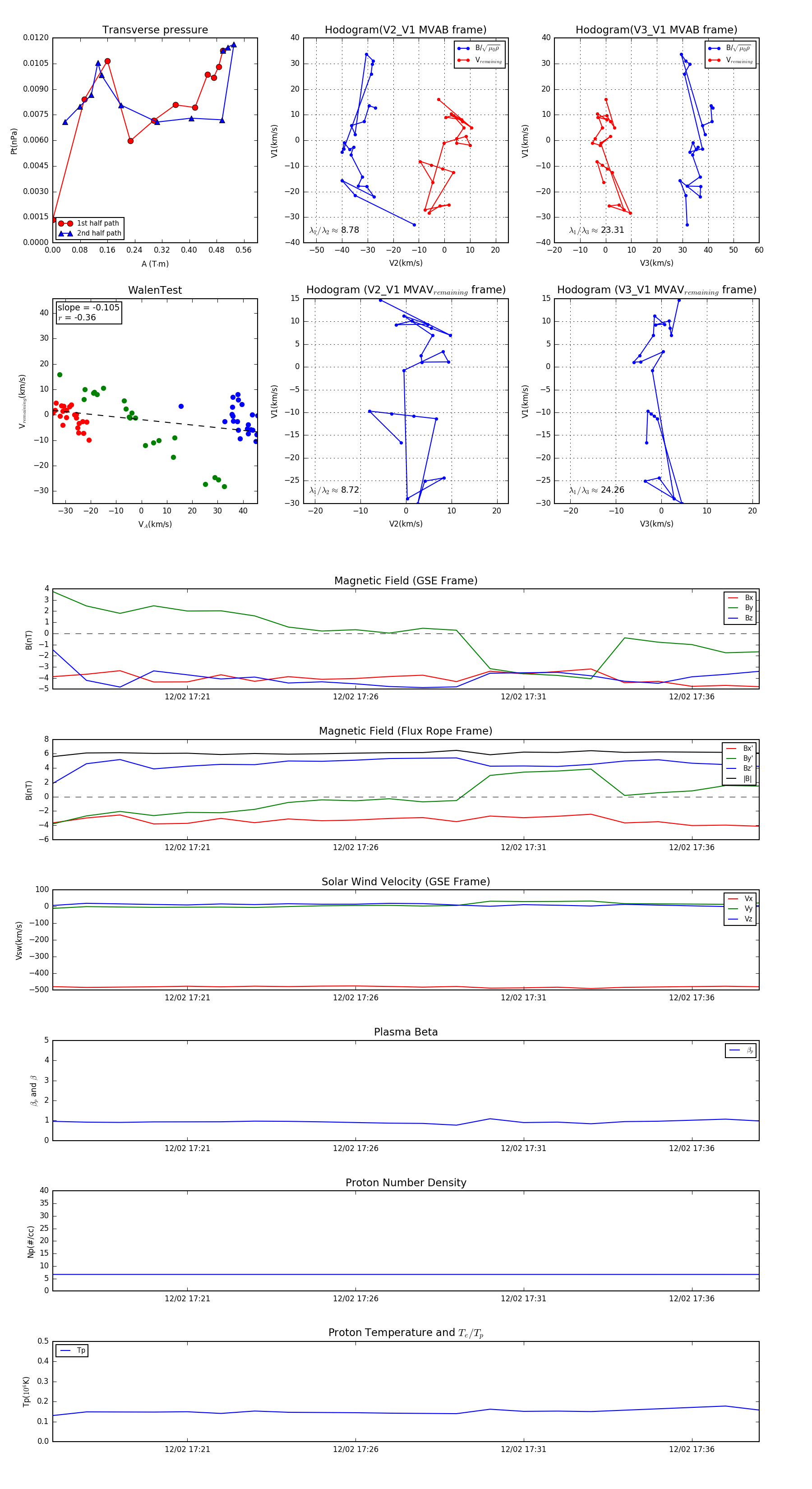Viewport: 812px width, 1489px height.
Task: Click 'By' legend entry in GSE magnetic plot
Action: (x=740, y=608)
